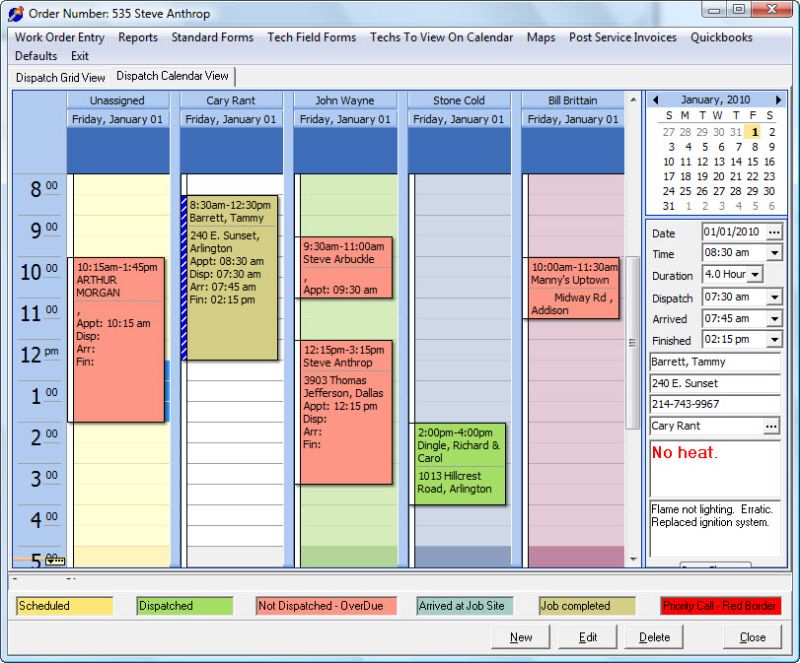Click the right arrow to show February 2010

coord(779,100)
